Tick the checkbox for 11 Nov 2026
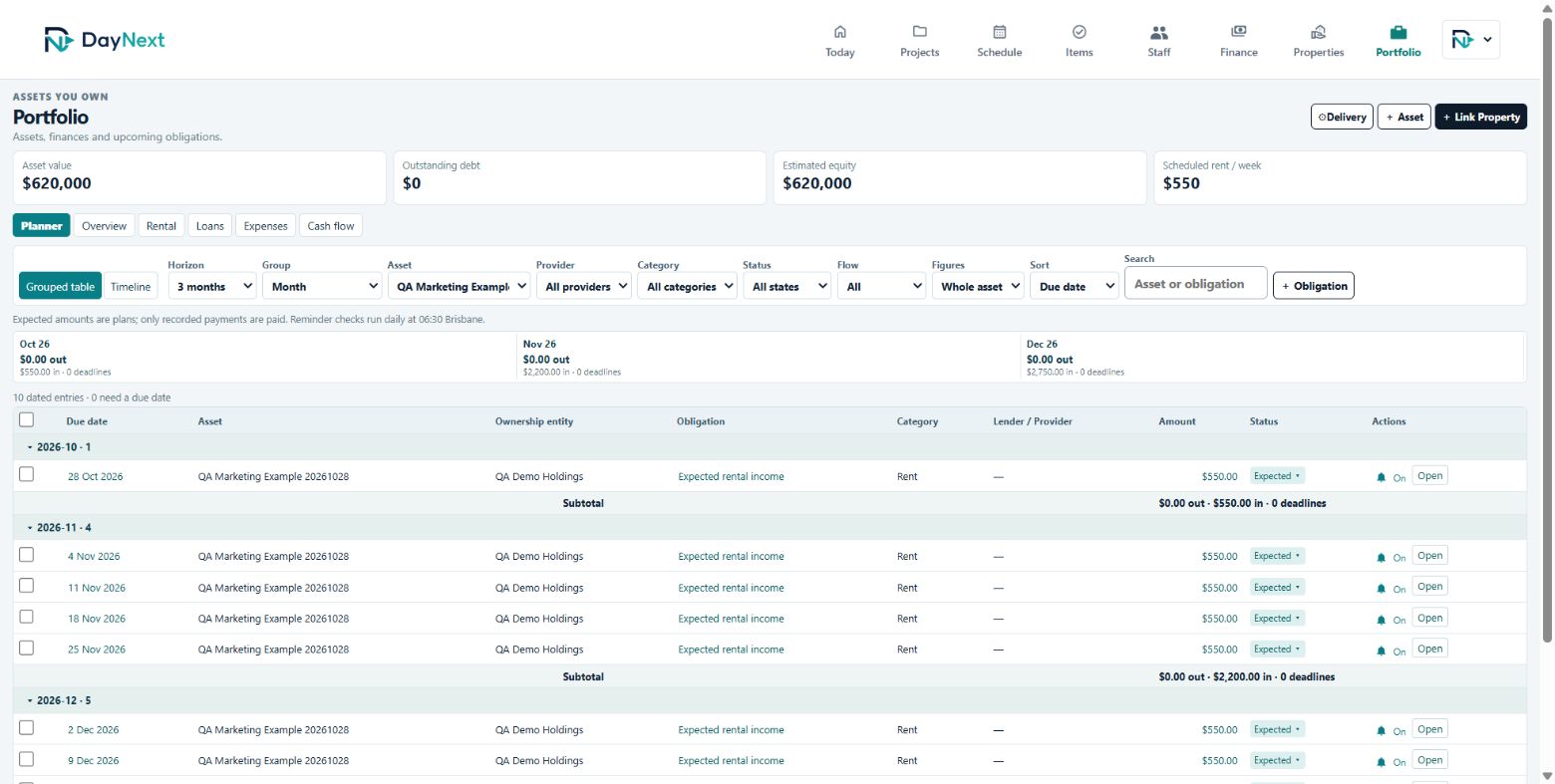This screenshot has height=784, width=1555. click(26, 585)
